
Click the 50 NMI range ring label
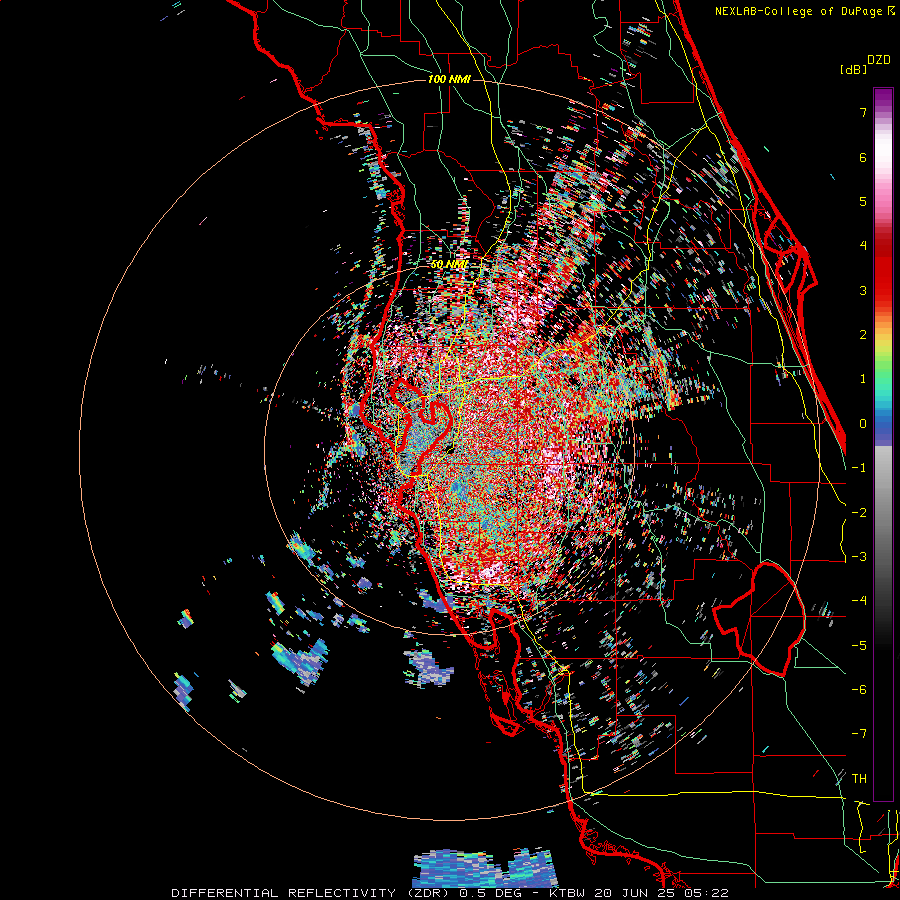[449, 265]
